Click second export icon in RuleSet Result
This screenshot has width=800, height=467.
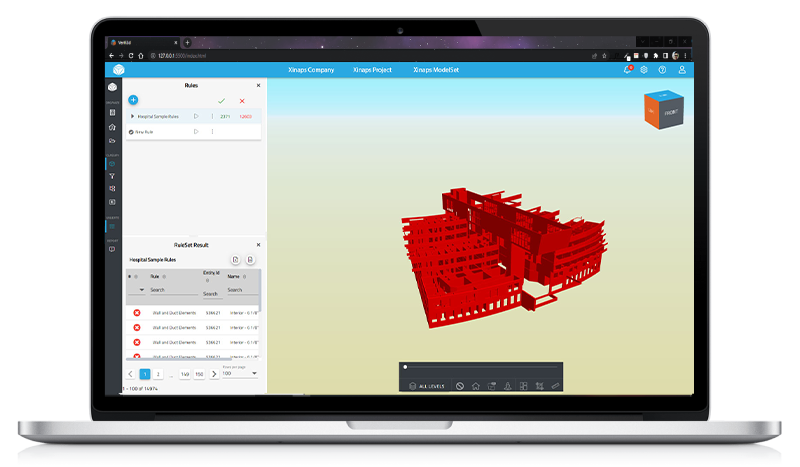(x=250, y=260)
